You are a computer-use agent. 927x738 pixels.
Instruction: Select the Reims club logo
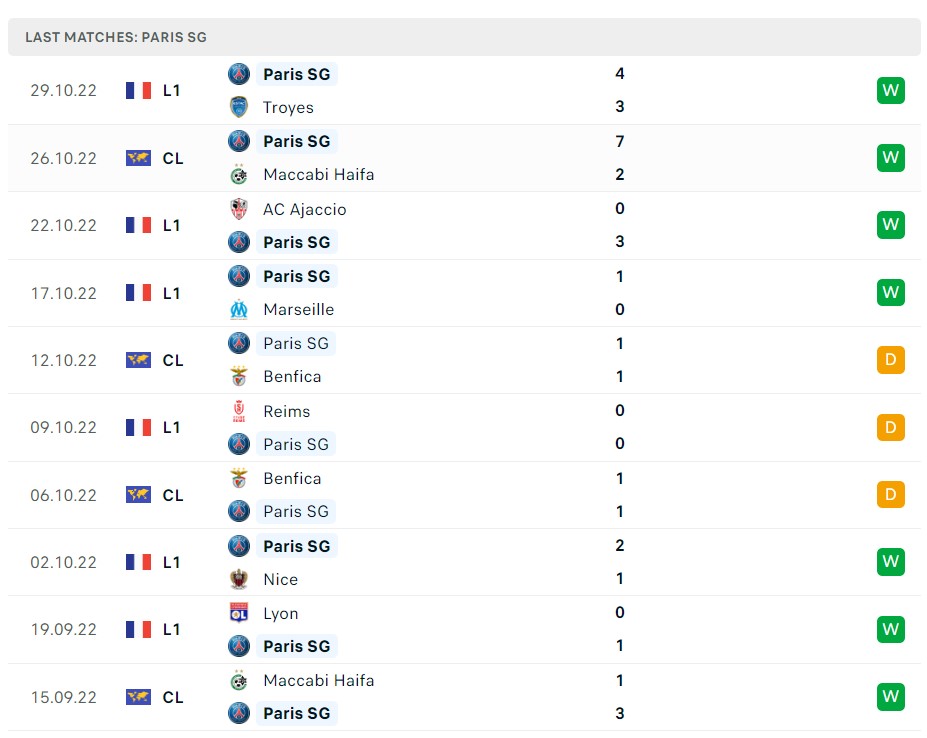point(238,411)
